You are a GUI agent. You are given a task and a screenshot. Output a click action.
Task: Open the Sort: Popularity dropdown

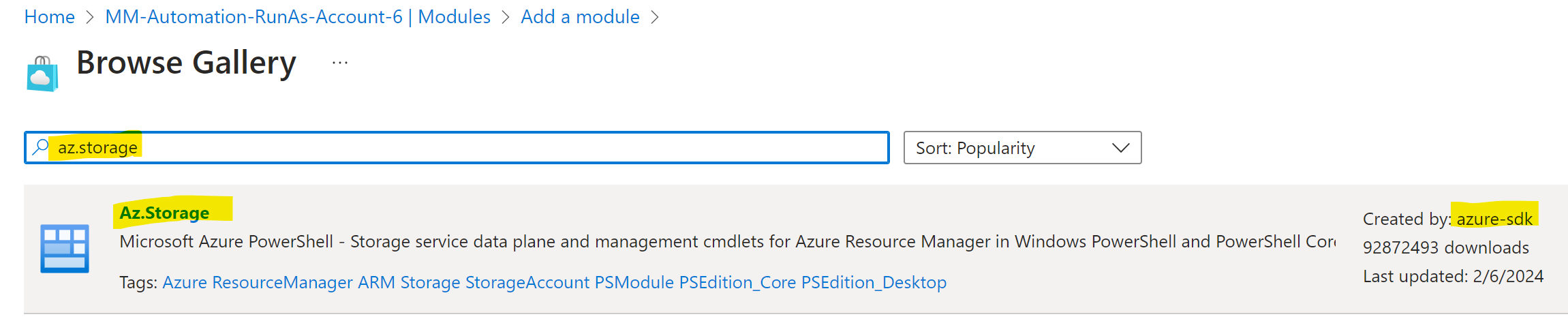pos(1022,148)
